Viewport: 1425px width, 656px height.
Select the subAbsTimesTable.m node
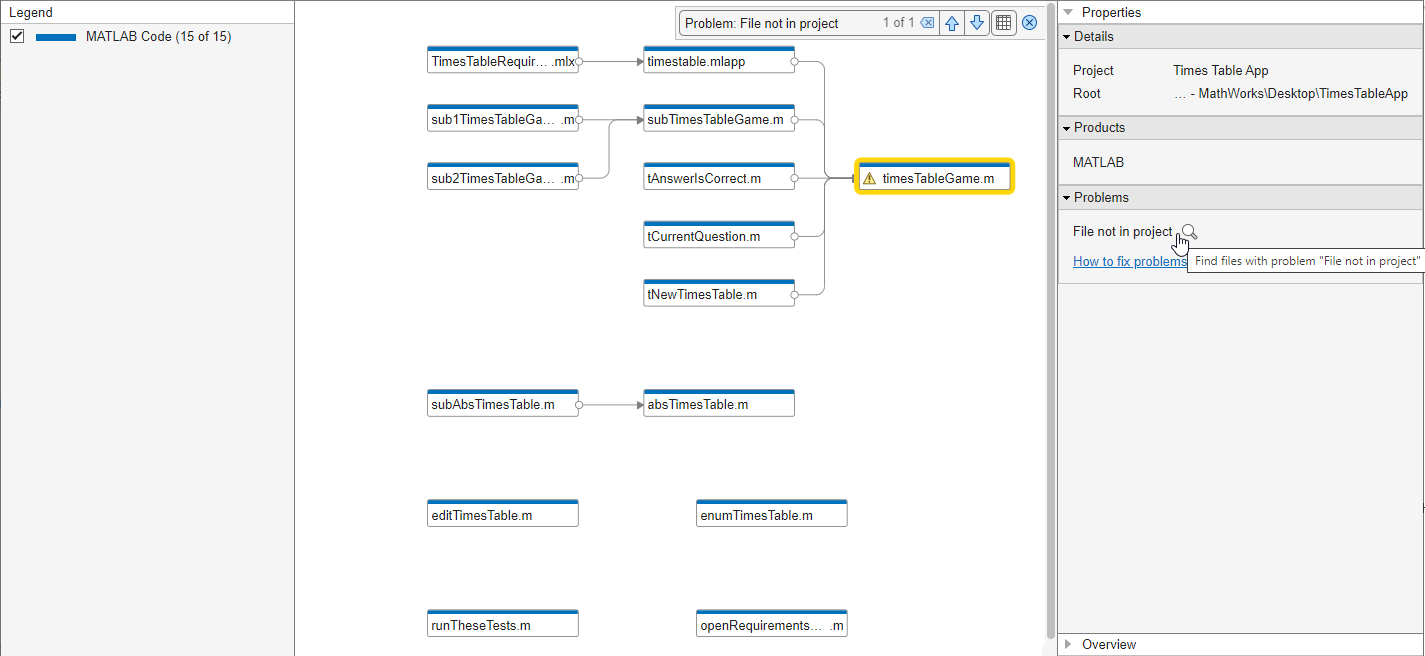503,404
